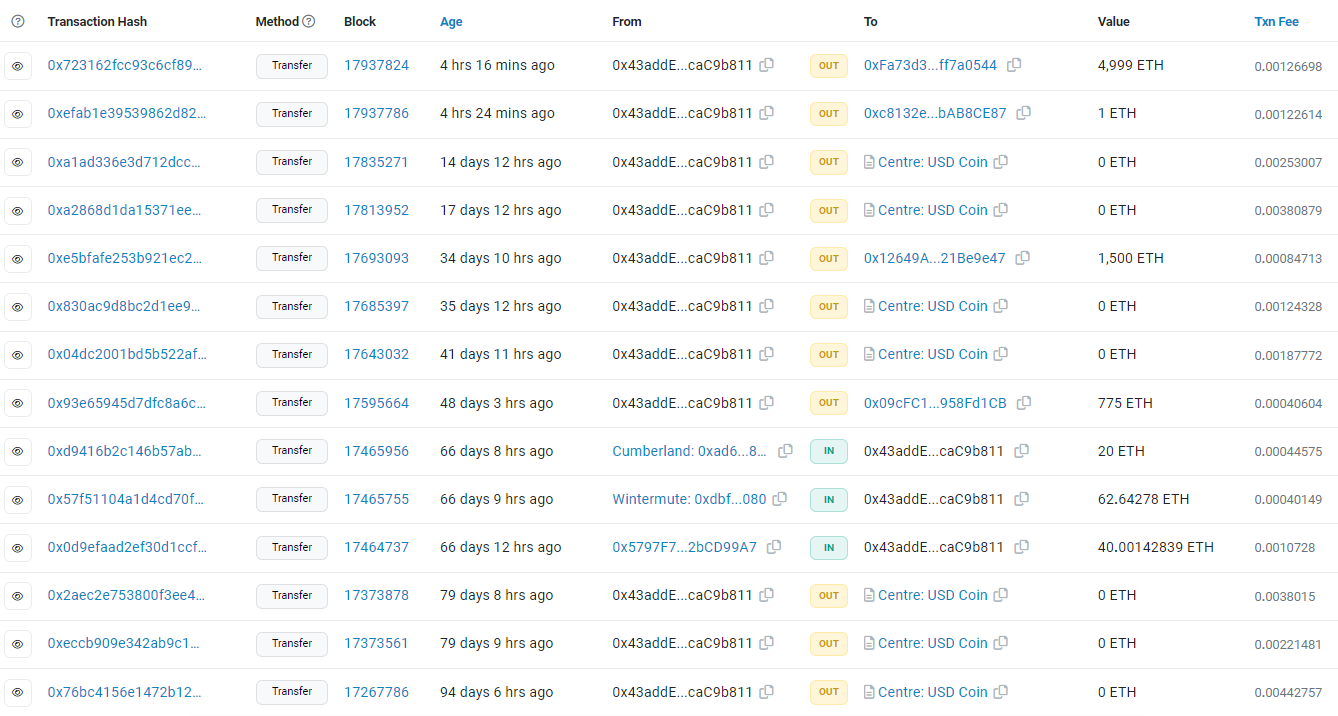Copy the To address 0xFa73d3...ff7a0544
The width and height of the screenshot is (1338, 716).
click(1014, 64)
